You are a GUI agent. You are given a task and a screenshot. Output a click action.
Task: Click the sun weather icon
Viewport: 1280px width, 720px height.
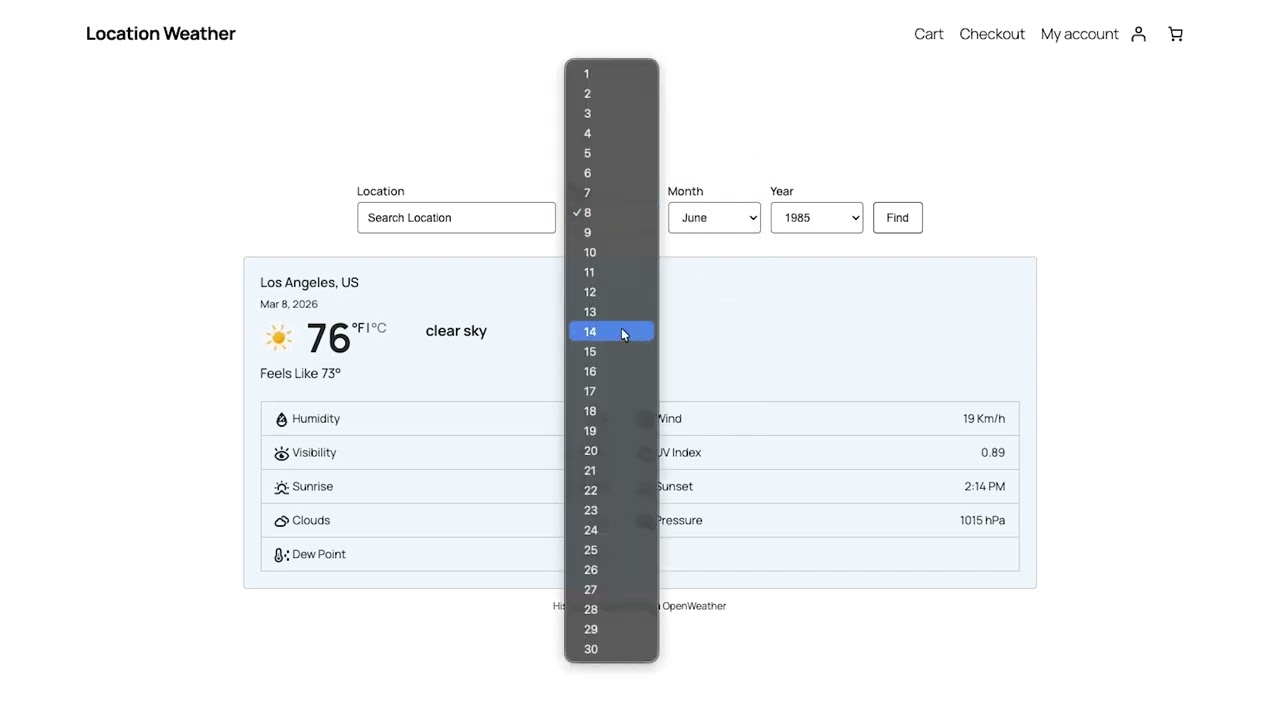click(279, 337)
